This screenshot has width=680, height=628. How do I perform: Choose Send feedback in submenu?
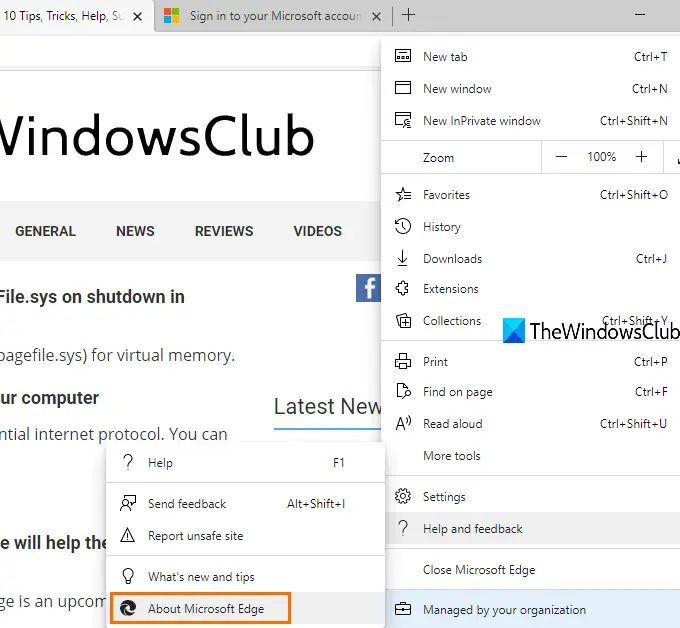coord(245,504)
